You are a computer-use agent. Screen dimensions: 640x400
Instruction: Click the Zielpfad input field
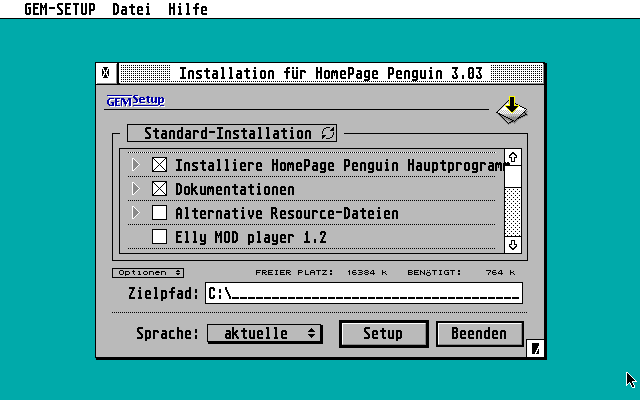tap(364, 293)
